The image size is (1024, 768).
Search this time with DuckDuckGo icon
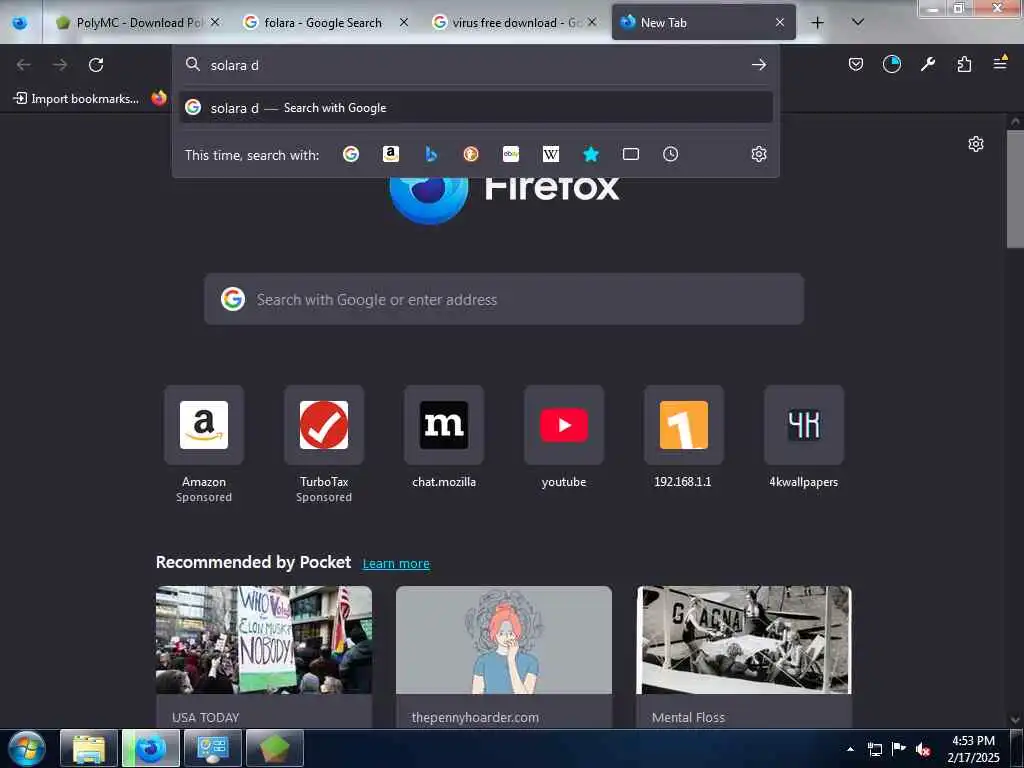coord(471,154)
